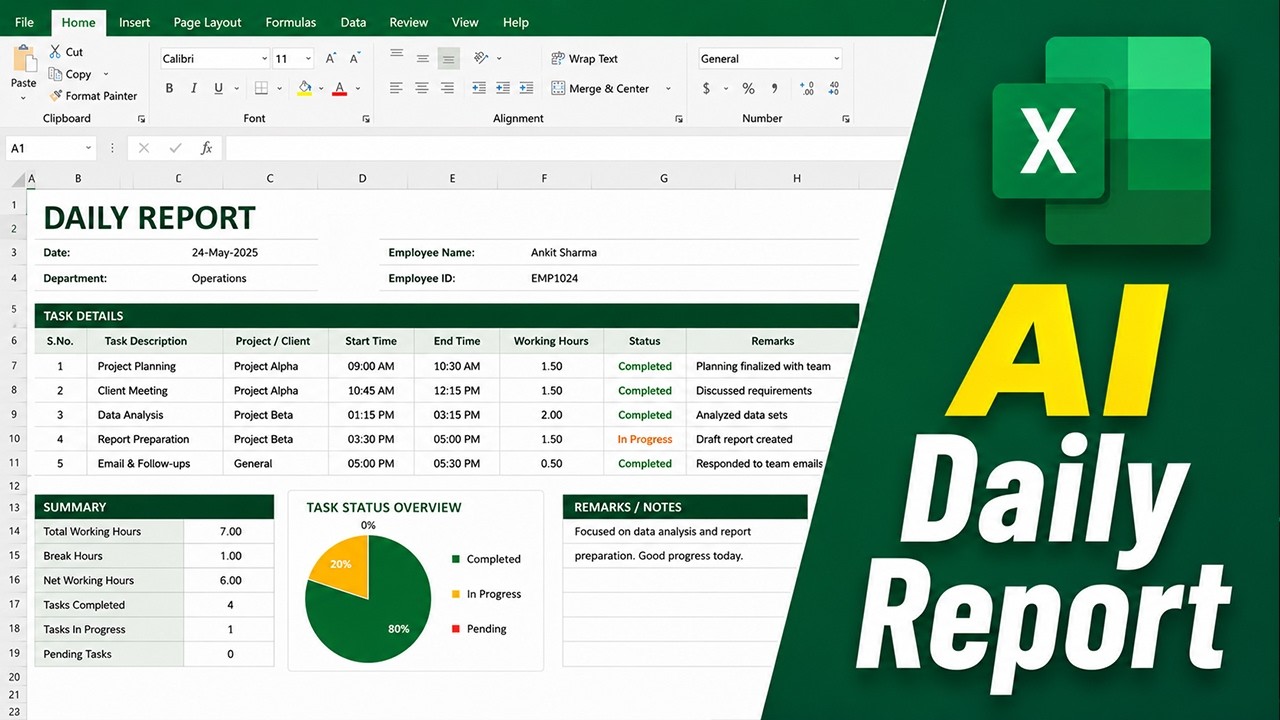The image size is (1280, 720).
Task: Click the Copy icon
Action: [56, 74]
